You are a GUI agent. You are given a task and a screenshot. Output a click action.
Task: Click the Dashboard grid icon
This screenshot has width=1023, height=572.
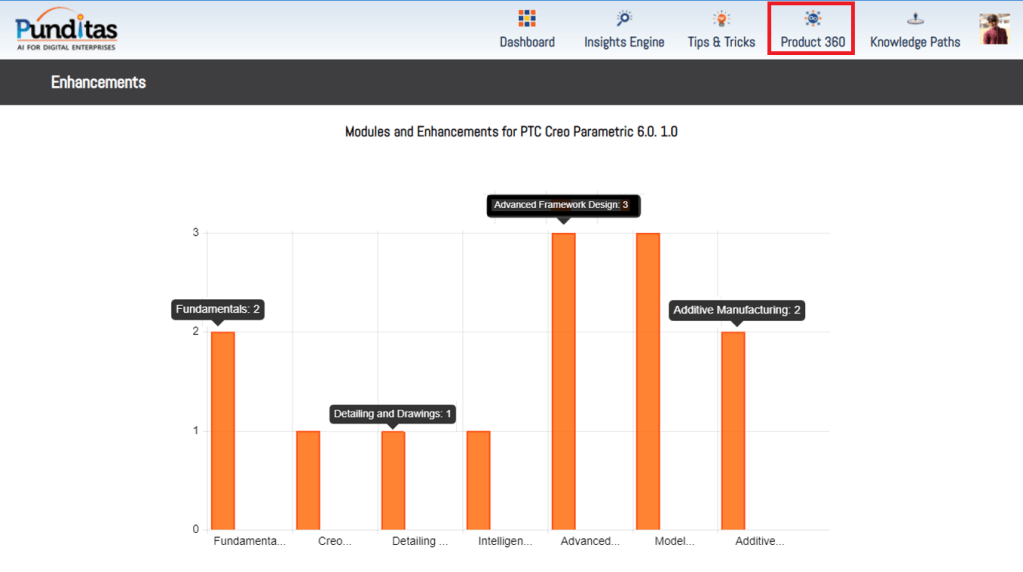[527, 18]
